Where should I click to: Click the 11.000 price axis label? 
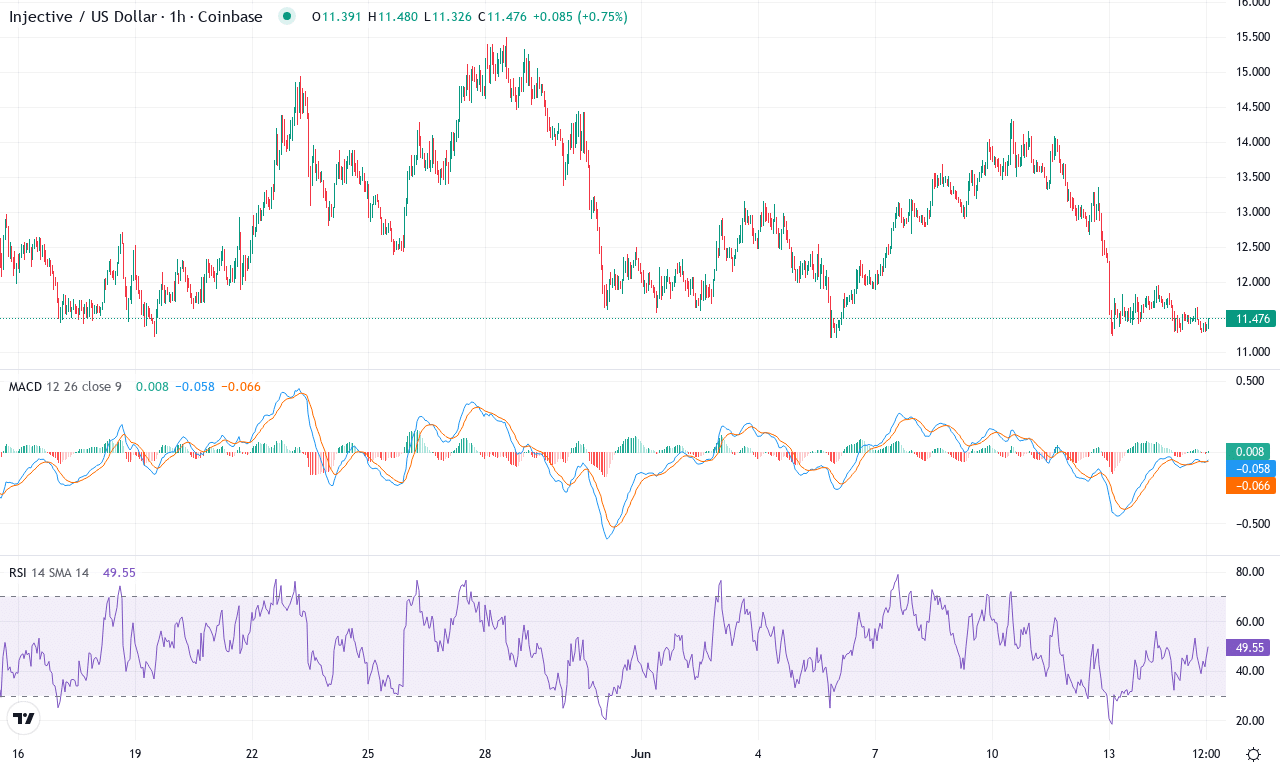click(x=1252, y=352)
